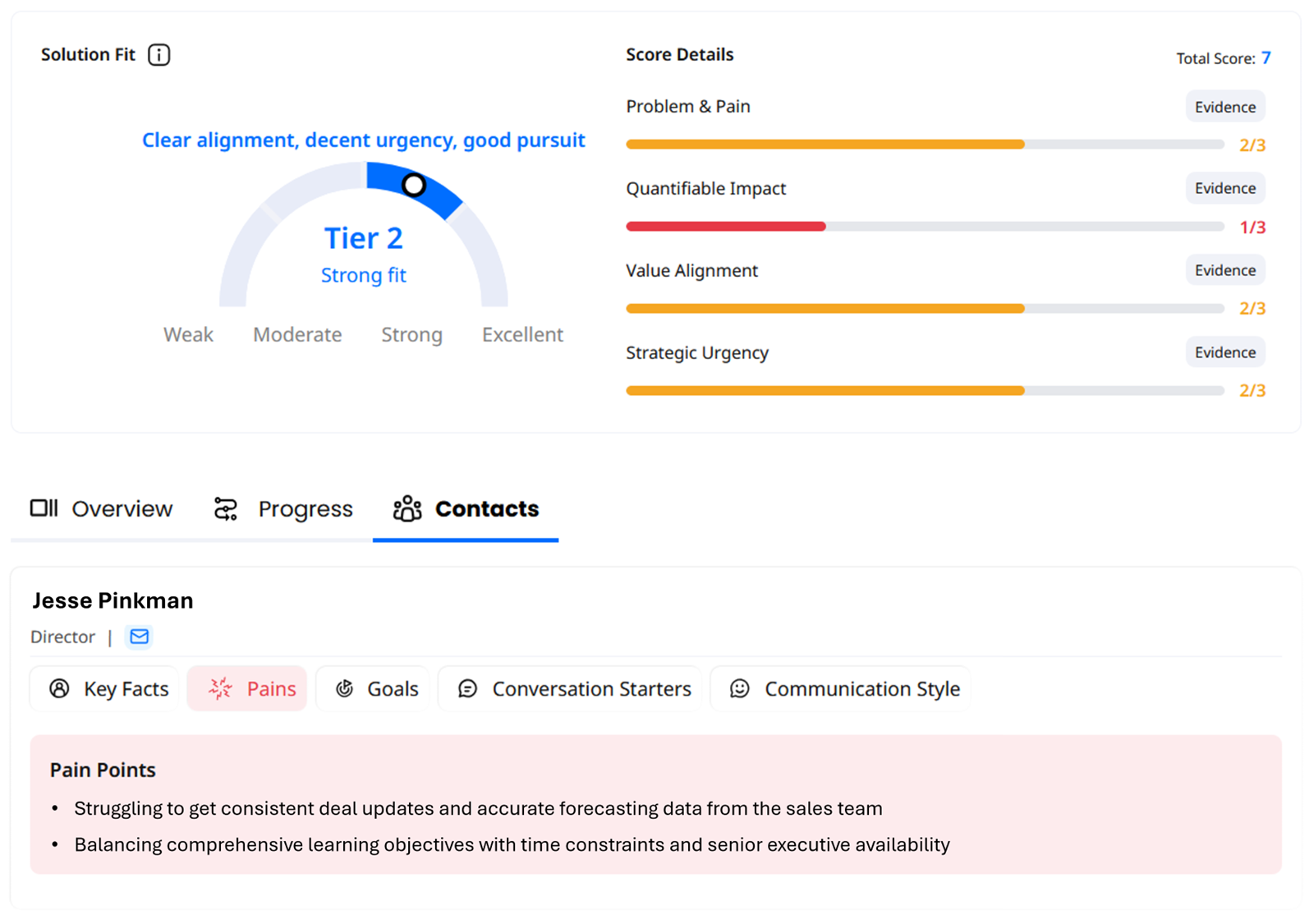This screenshot has width=1309, height=924.
Task: Click the Conversation Starters chat icon
Action: (x=468, y=688)
